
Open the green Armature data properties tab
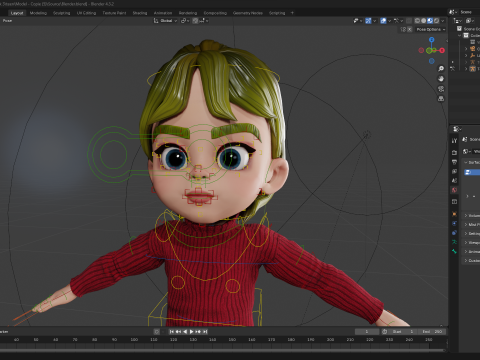pyautogui.click(x=454, y=242)
